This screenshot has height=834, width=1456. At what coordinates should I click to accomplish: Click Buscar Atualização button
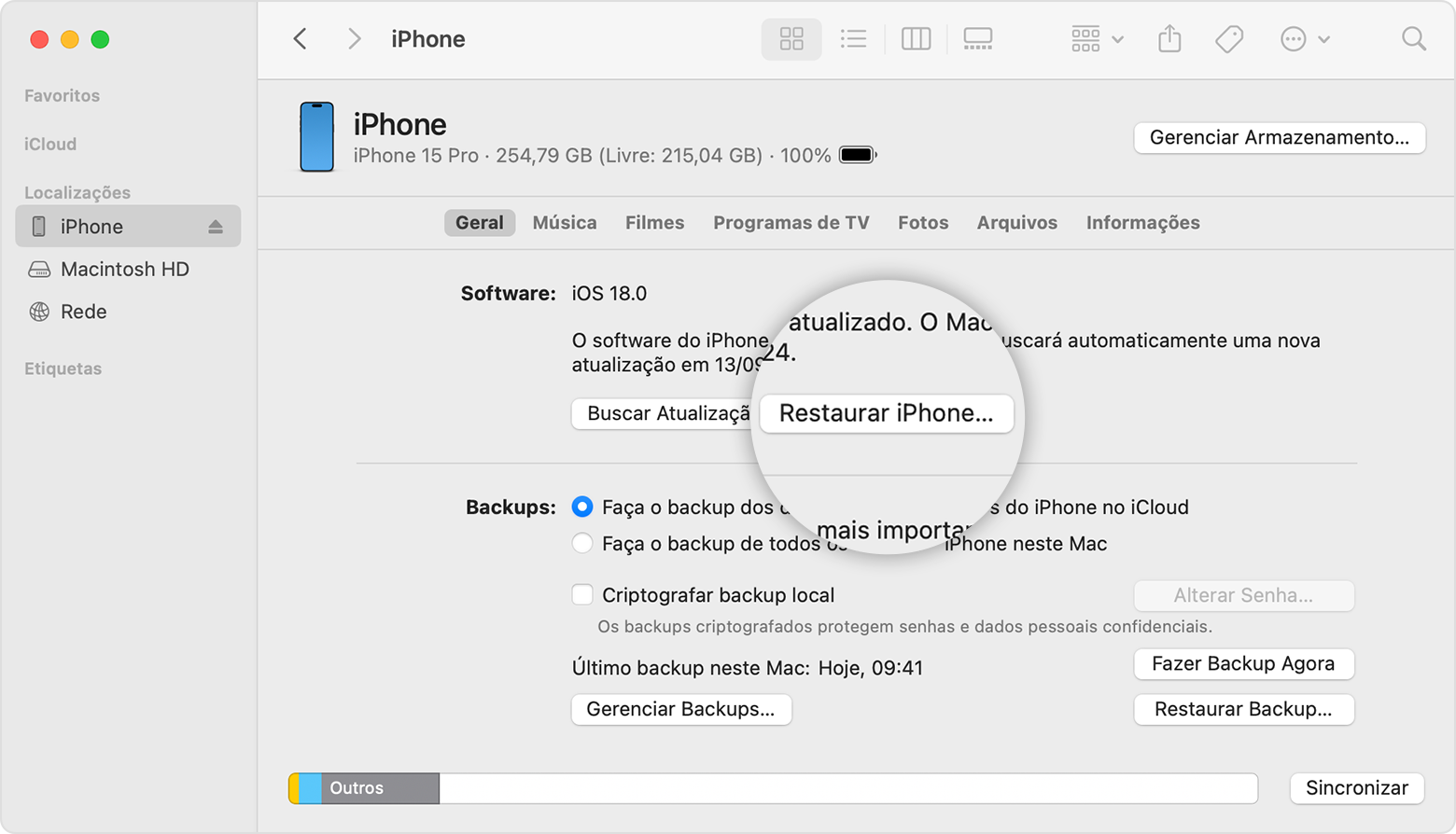[x=663, y=413]
